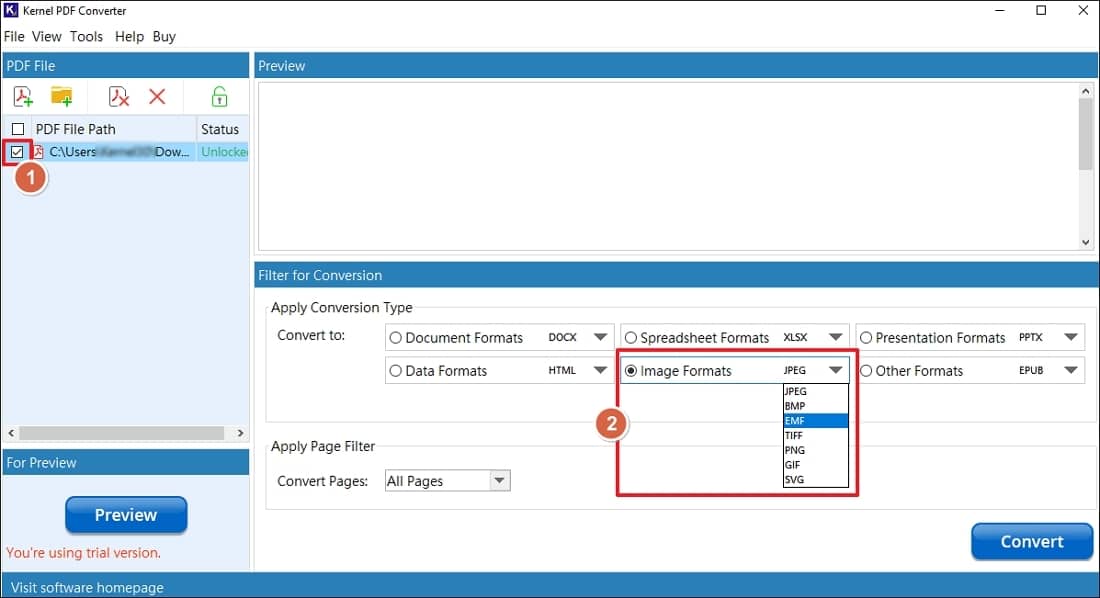Click the Convert button

tap(1032, 542)
